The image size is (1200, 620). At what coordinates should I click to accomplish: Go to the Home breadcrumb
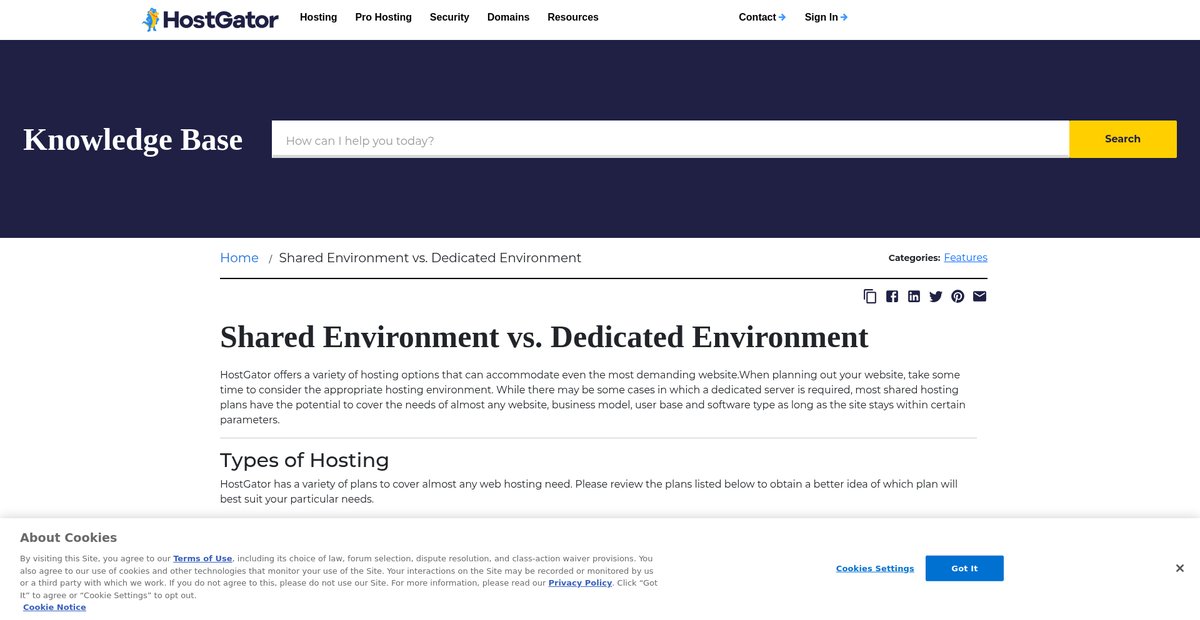[239, 258]
